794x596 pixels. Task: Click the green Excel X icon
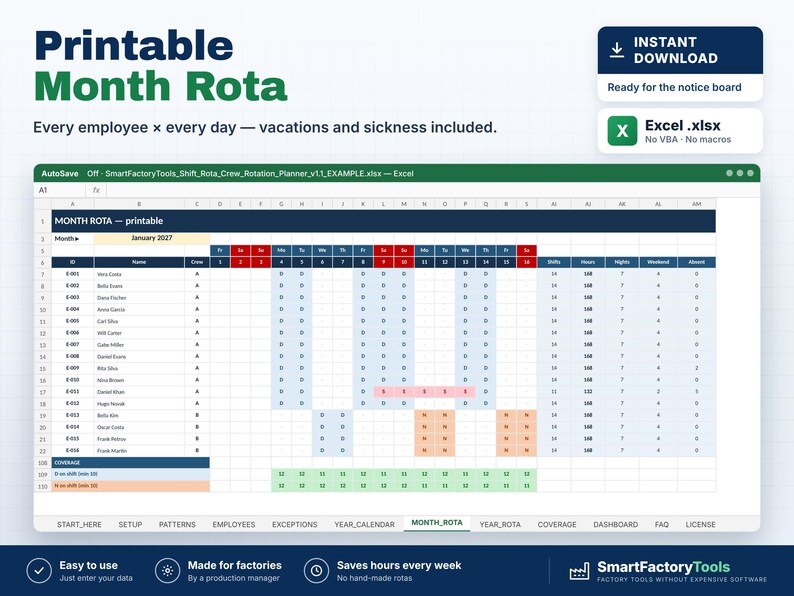622,131
